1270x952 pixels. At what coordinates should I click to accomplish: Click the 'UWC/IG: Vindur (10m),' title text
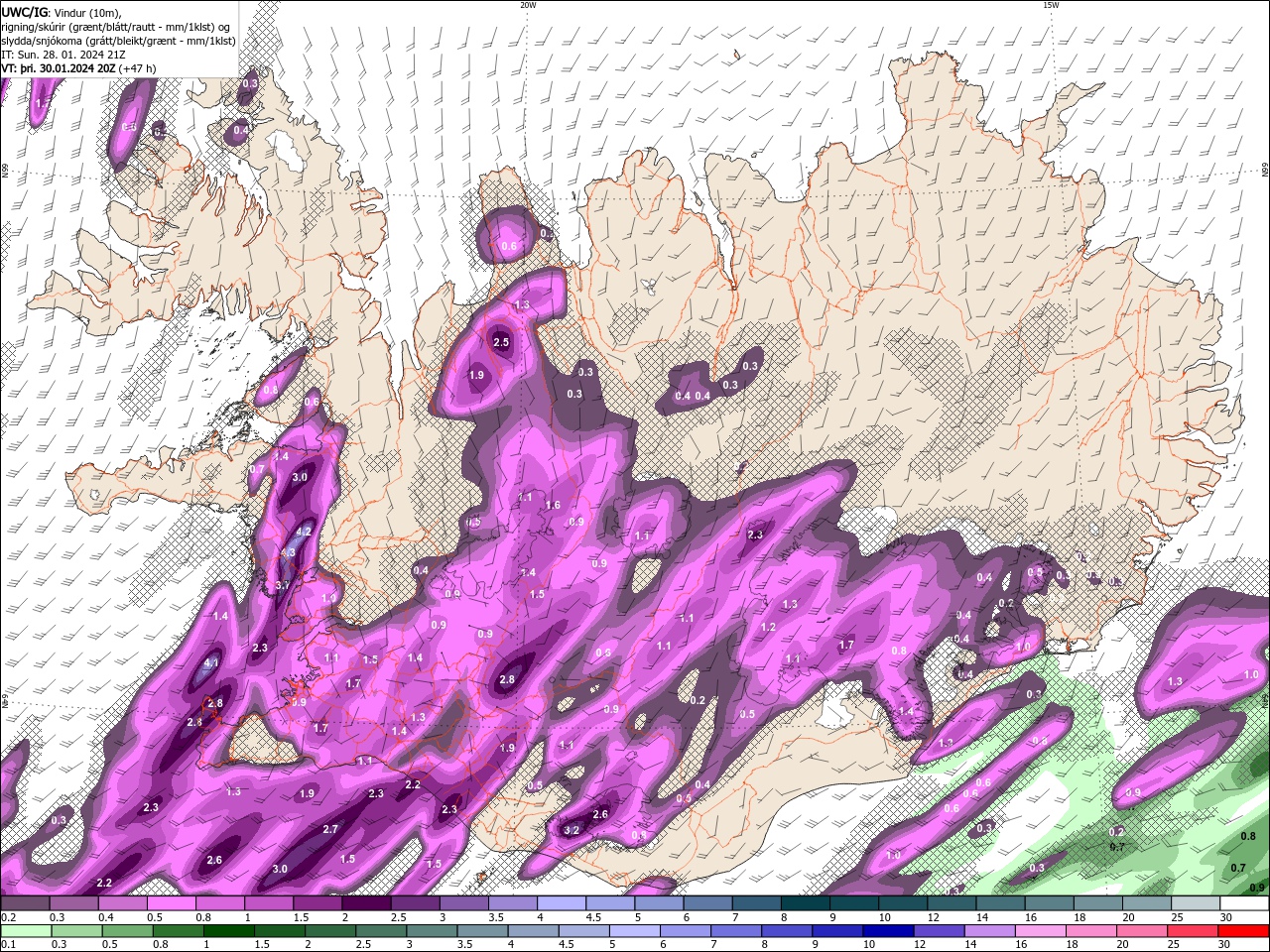click(x=62, y=12)
